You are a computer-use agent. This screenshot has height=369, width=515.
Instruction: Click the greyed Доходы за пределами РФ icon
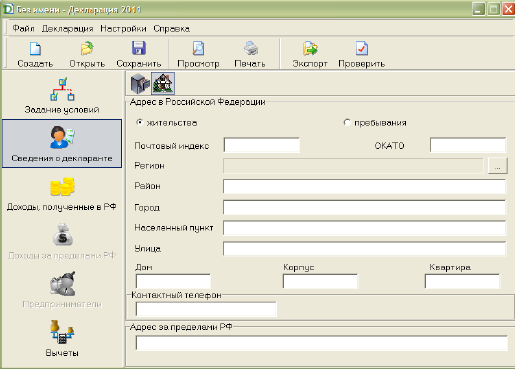point(62,235)
